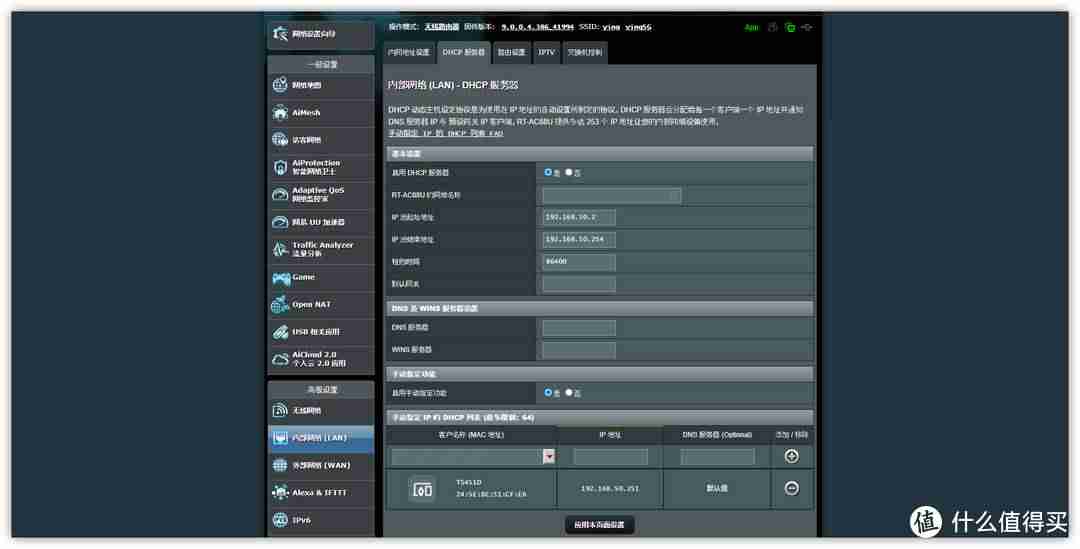This screenshot has width=1080, height=549.
Task: Click the AiProtection shield icon
Action: [280, 167]
